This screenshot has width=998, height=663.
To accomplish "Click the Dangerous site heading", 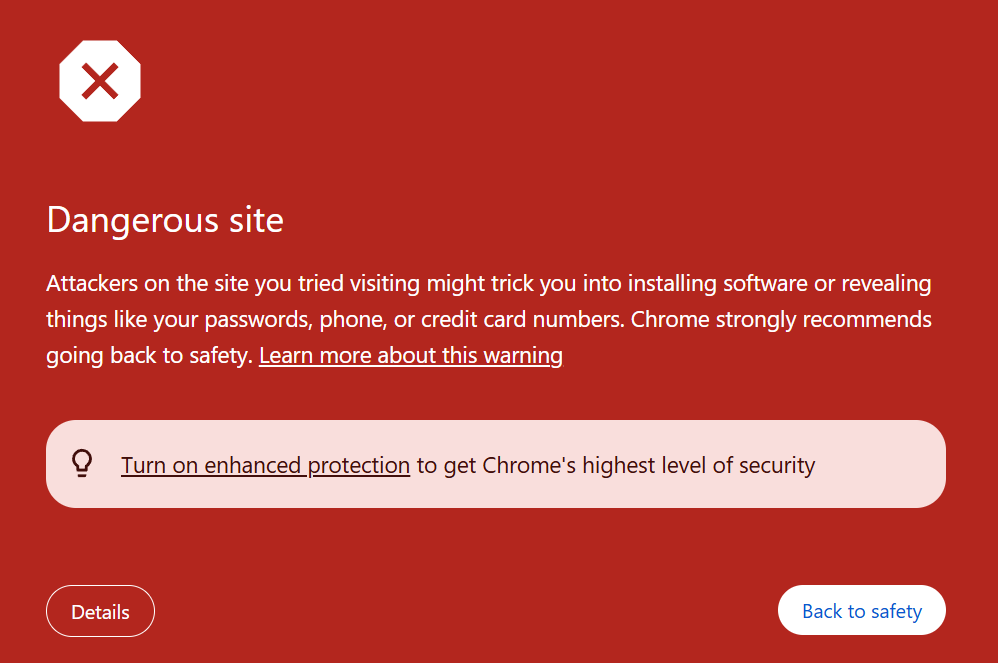I will click(x=165, y=220).
